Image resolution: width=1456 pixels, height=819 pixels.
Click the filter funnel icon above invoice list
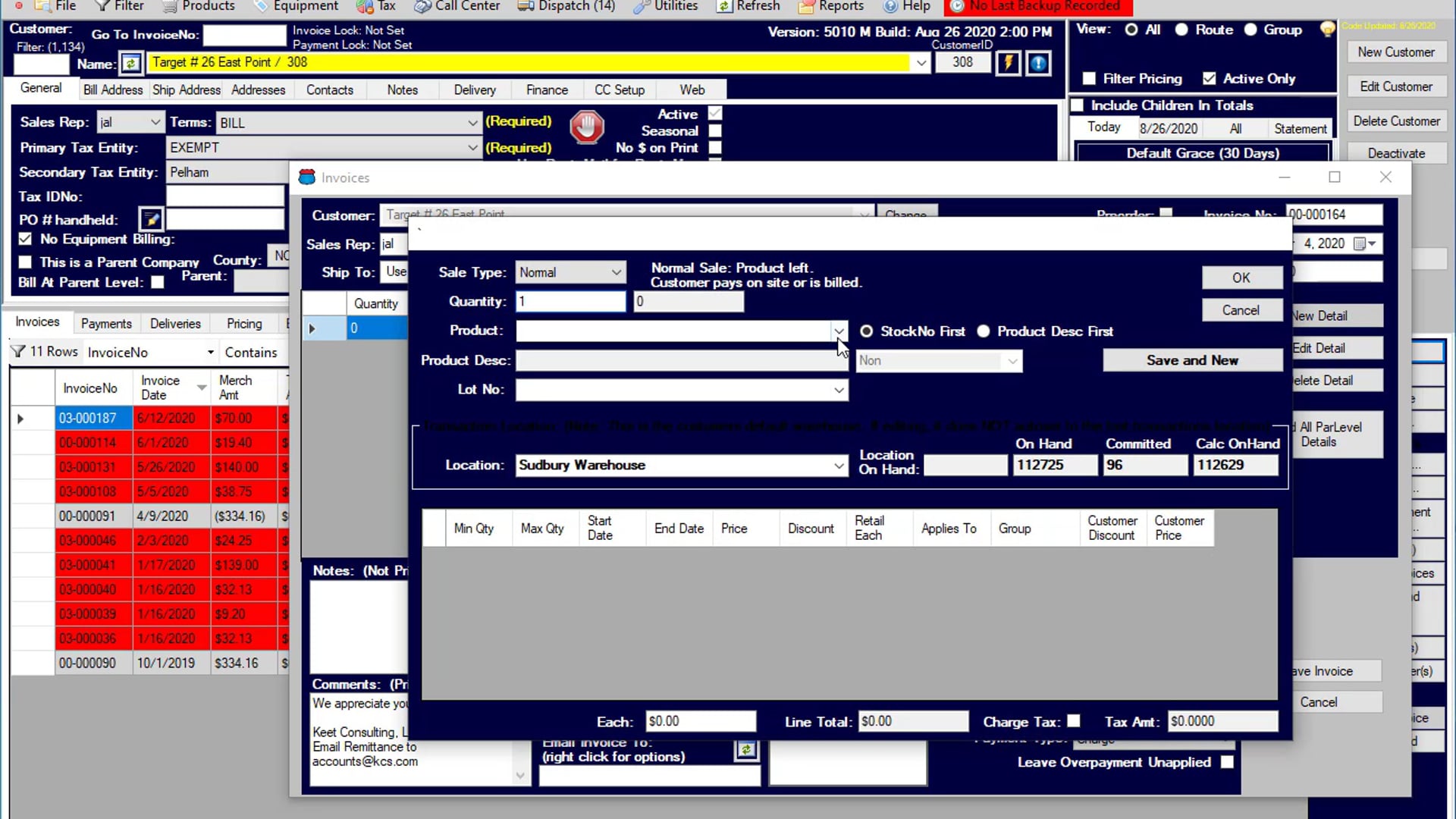pyautogui.click(x=18, y=352)
